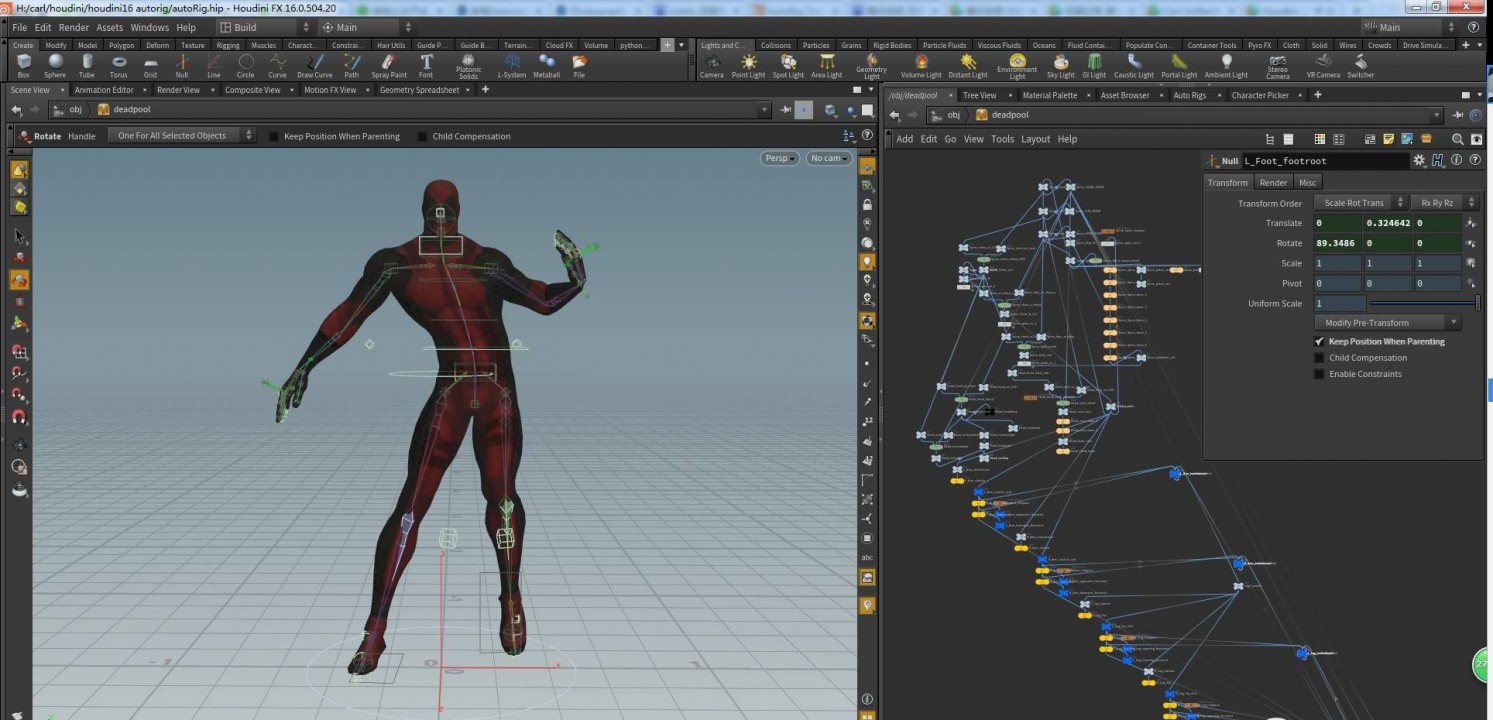Open the Render menu
The image size is (1493, 720).
point(73,27)
